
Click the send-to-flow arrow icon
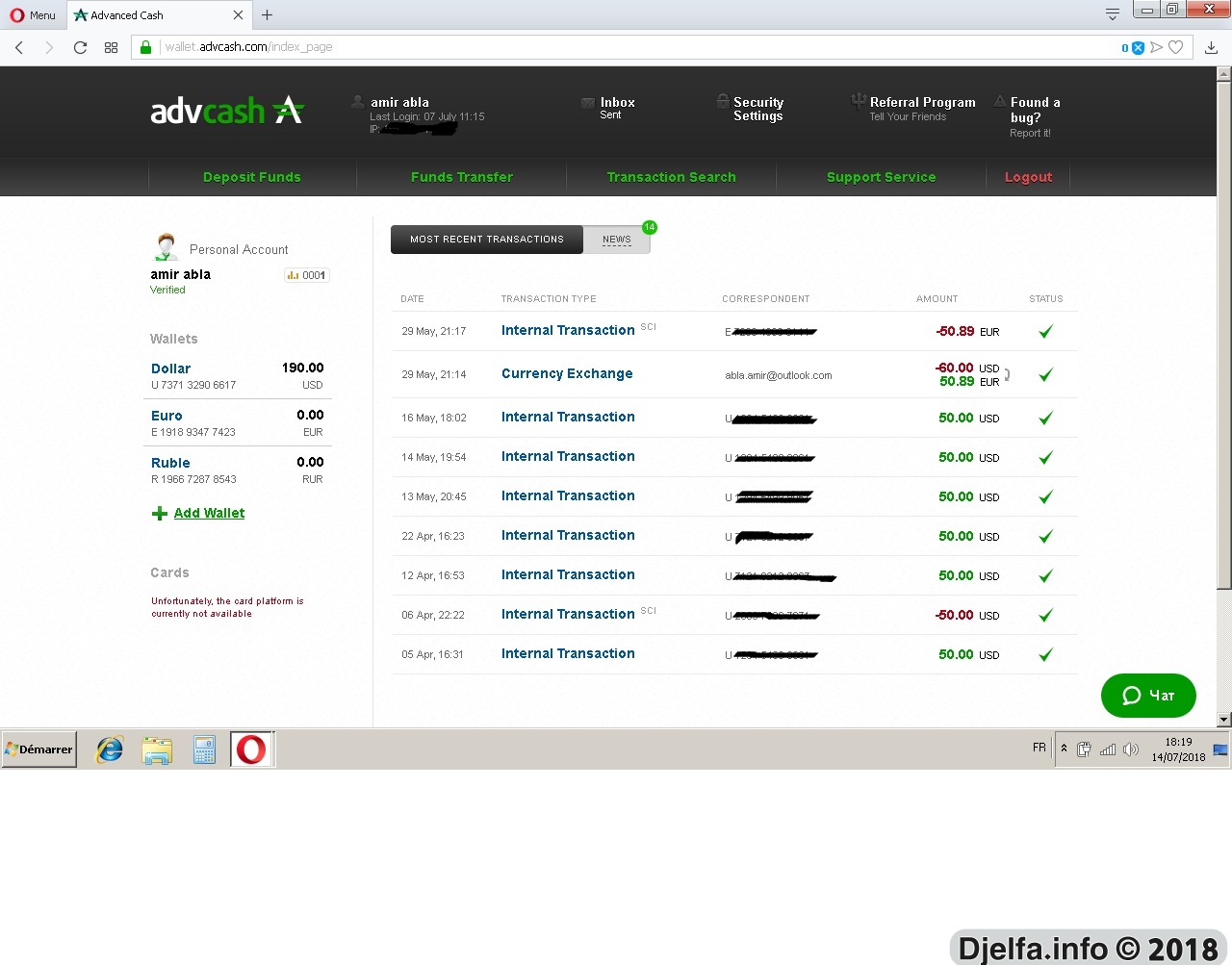click(x=1157, y=47)
